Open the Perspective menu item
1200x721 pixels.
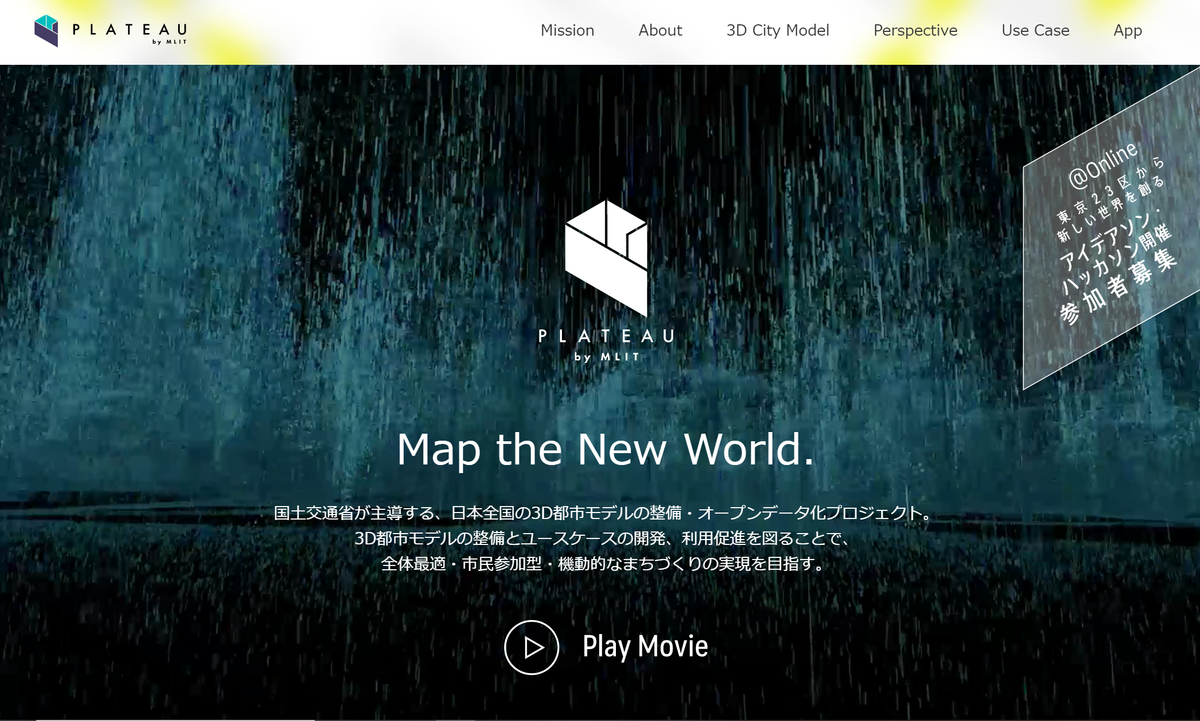click(x=915, y=30)
